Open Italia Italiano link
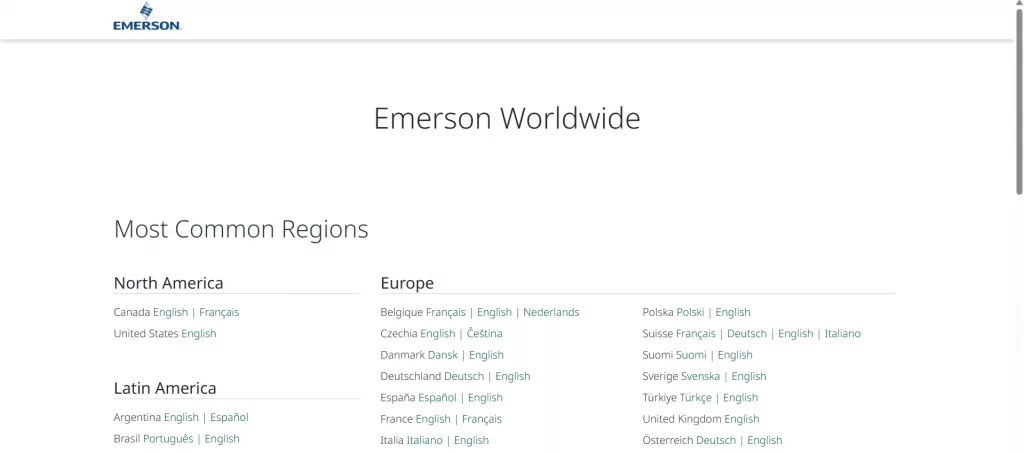Viewport: 1024px width, 453px height. click(424, 441)
